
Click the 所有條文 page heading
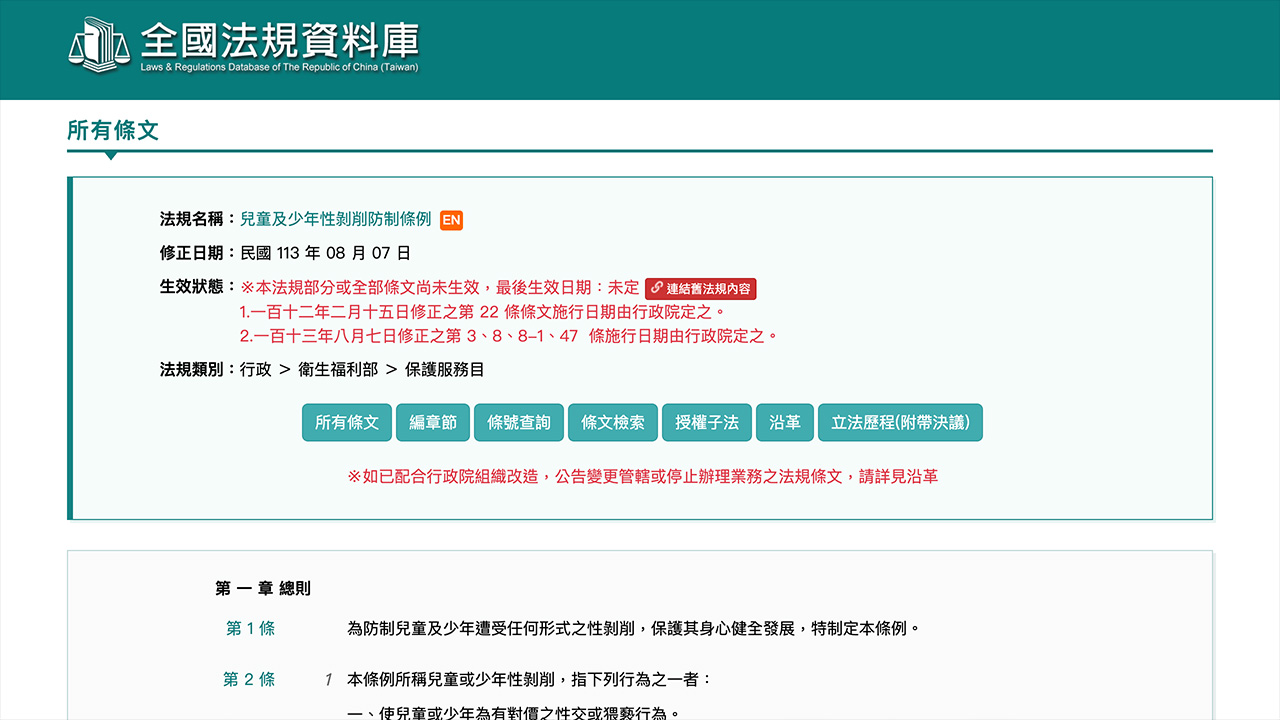tap(113, 131)
